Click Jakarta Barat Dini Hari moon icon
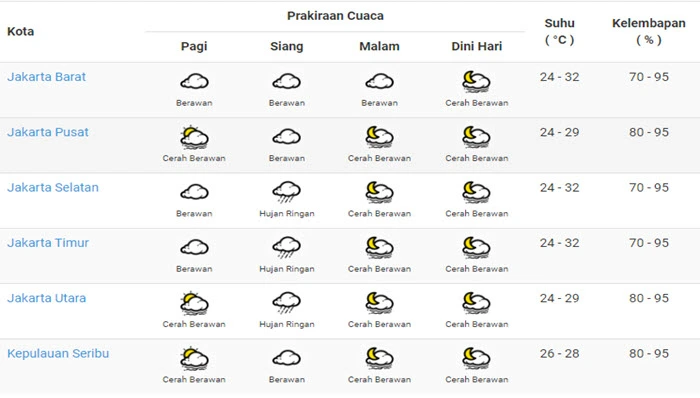This screenshot has width=700, height=398. 476,82
